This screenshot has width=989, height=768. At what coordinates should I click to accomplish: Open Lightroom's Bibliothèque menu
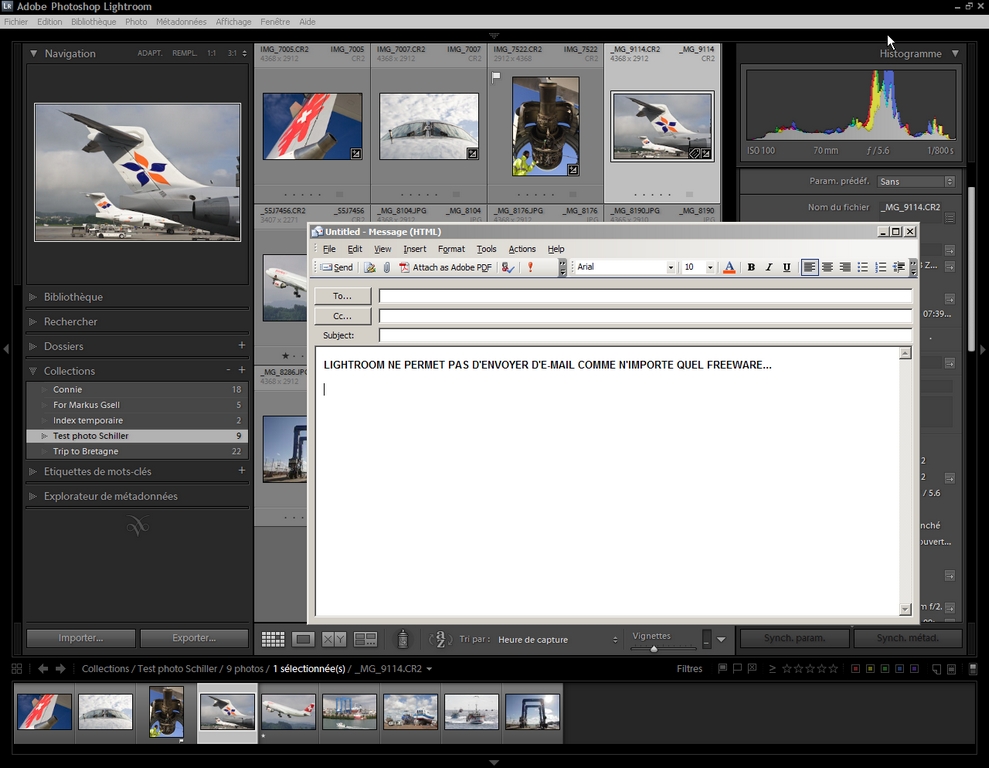click(93, 21)
